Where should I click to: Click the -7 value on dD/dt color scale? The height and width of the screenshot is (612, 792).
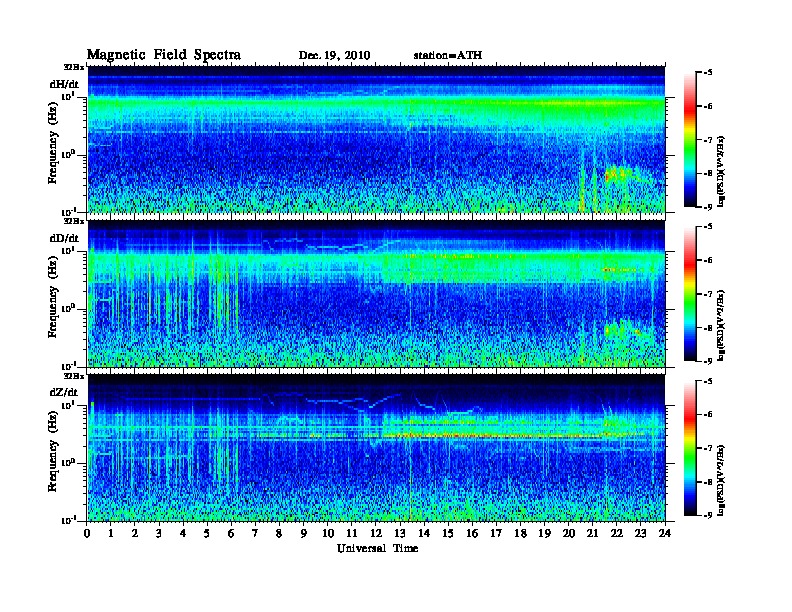(x=708, y=294)
